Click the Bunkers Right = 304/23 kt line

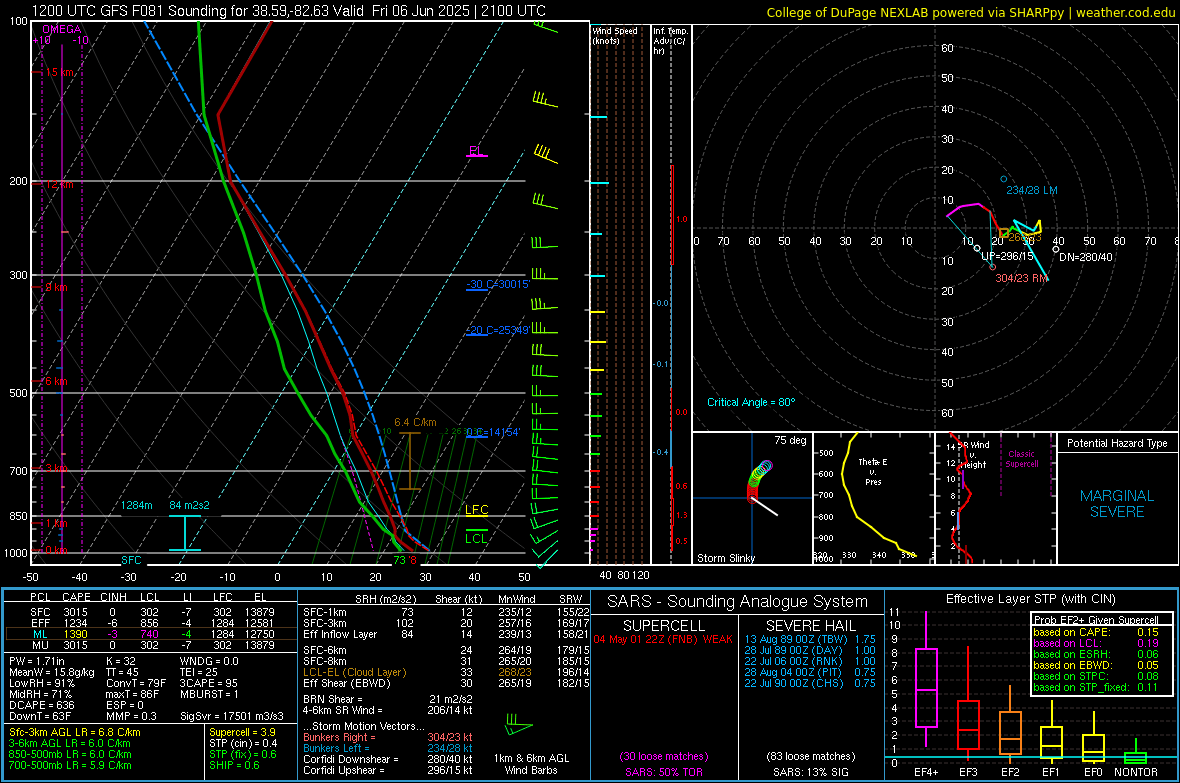tap(388, 737)
